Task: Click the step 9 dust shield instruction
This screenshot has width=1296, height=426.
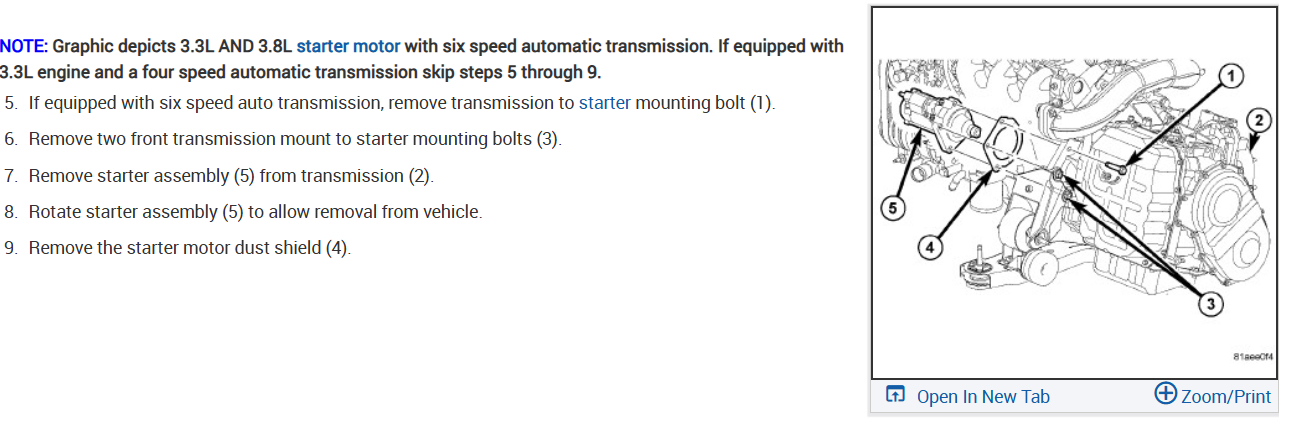Action: tap(189, 248)
